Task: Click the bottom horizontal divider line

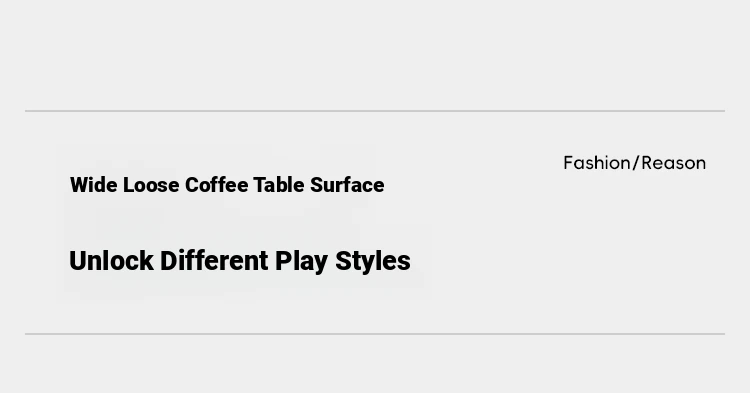Action: coord(375,334)
